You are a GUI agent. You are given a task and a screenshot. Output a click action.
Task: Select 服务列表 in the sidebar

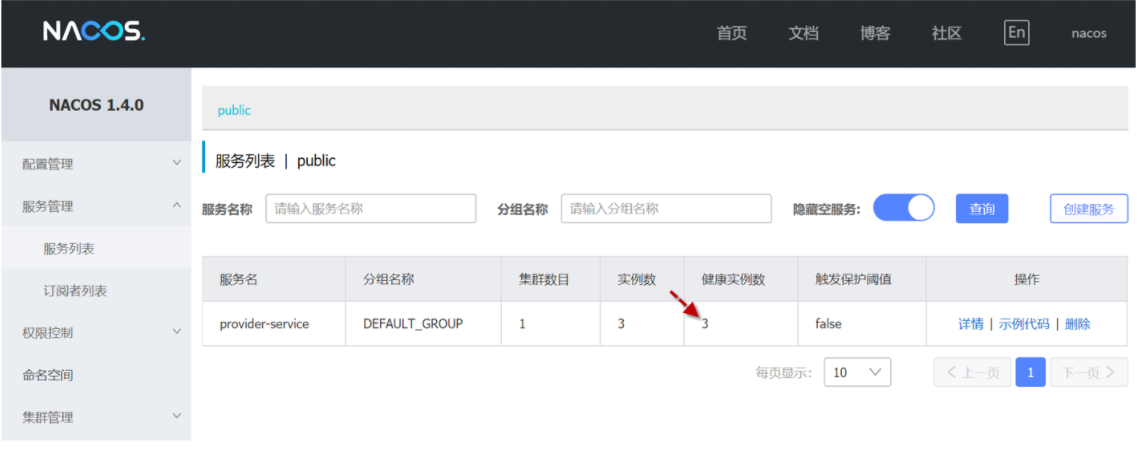pos(97,248)
